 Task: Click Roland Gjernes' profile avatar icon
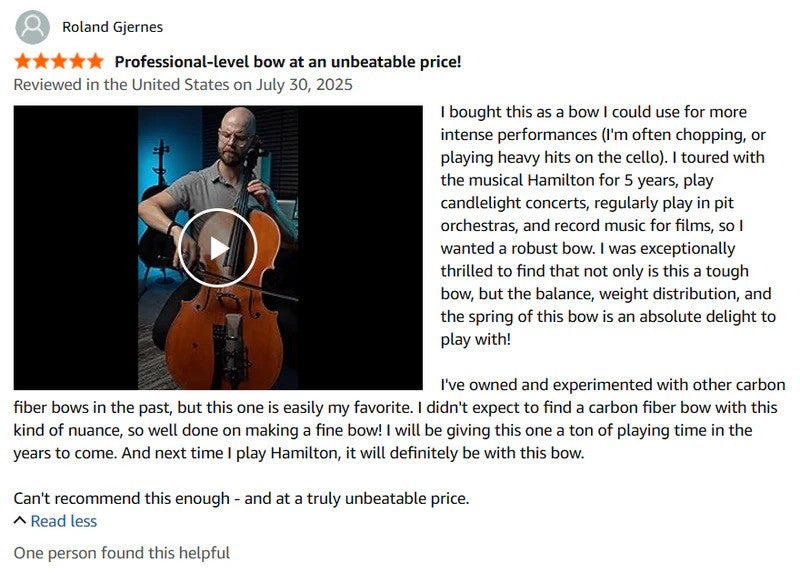pos(33,27)
